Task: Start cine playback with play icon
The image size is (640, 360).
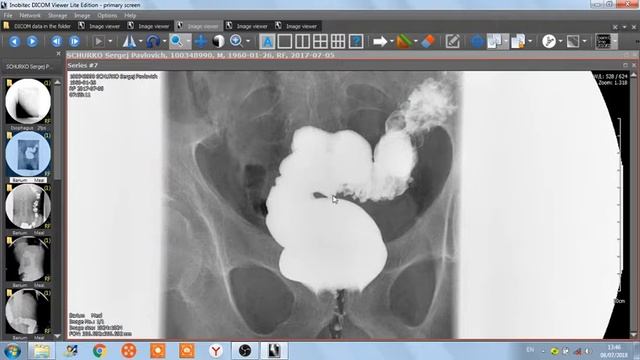Action: [98, 41]
